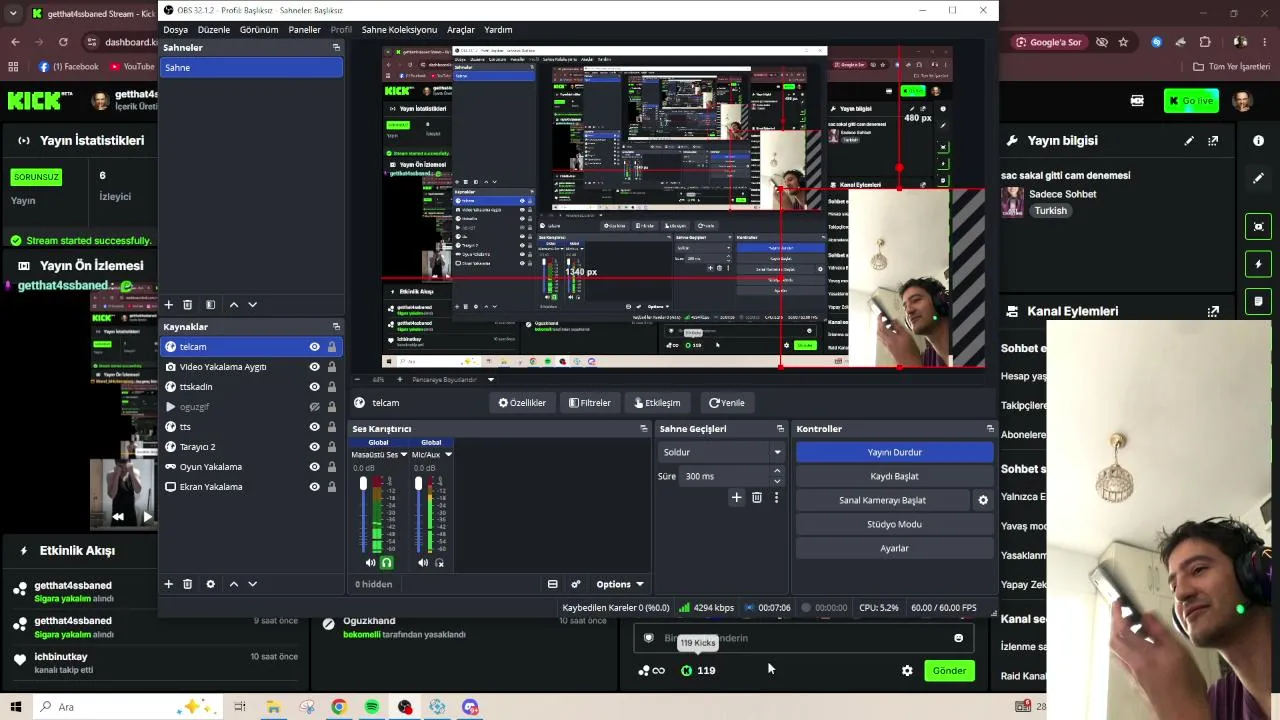The image size is (1280, 720).
Task: Hide the tts source
Action: (314, 427)
